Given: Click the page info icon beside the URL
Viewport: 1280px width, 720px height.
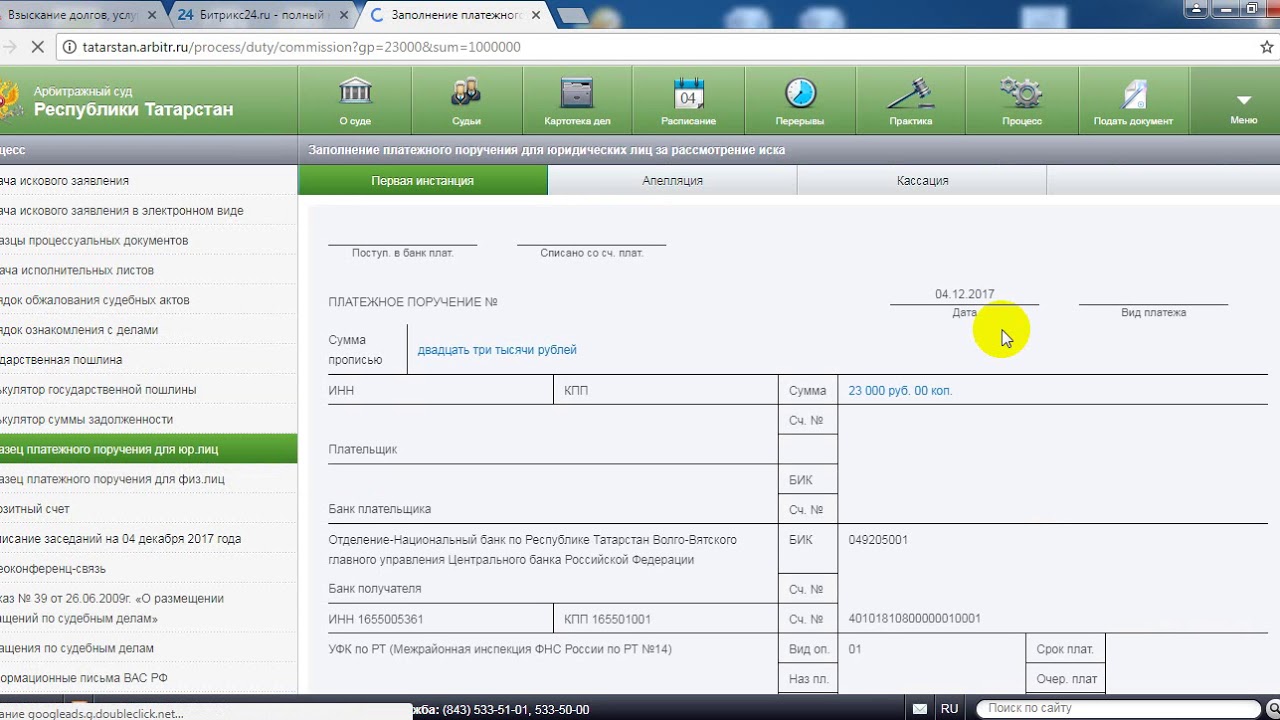Looking at the screenshot, I should pyautogui.click(x=69, y=47).
